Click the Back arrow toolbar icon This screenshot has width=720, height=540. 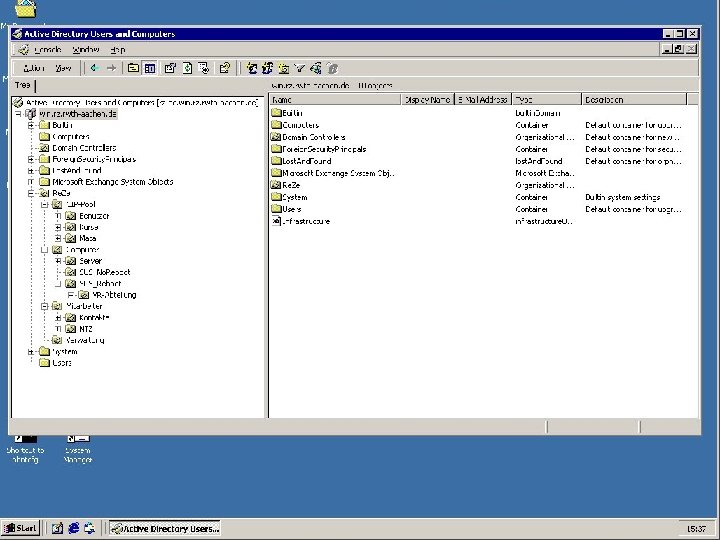pos(95,68)
